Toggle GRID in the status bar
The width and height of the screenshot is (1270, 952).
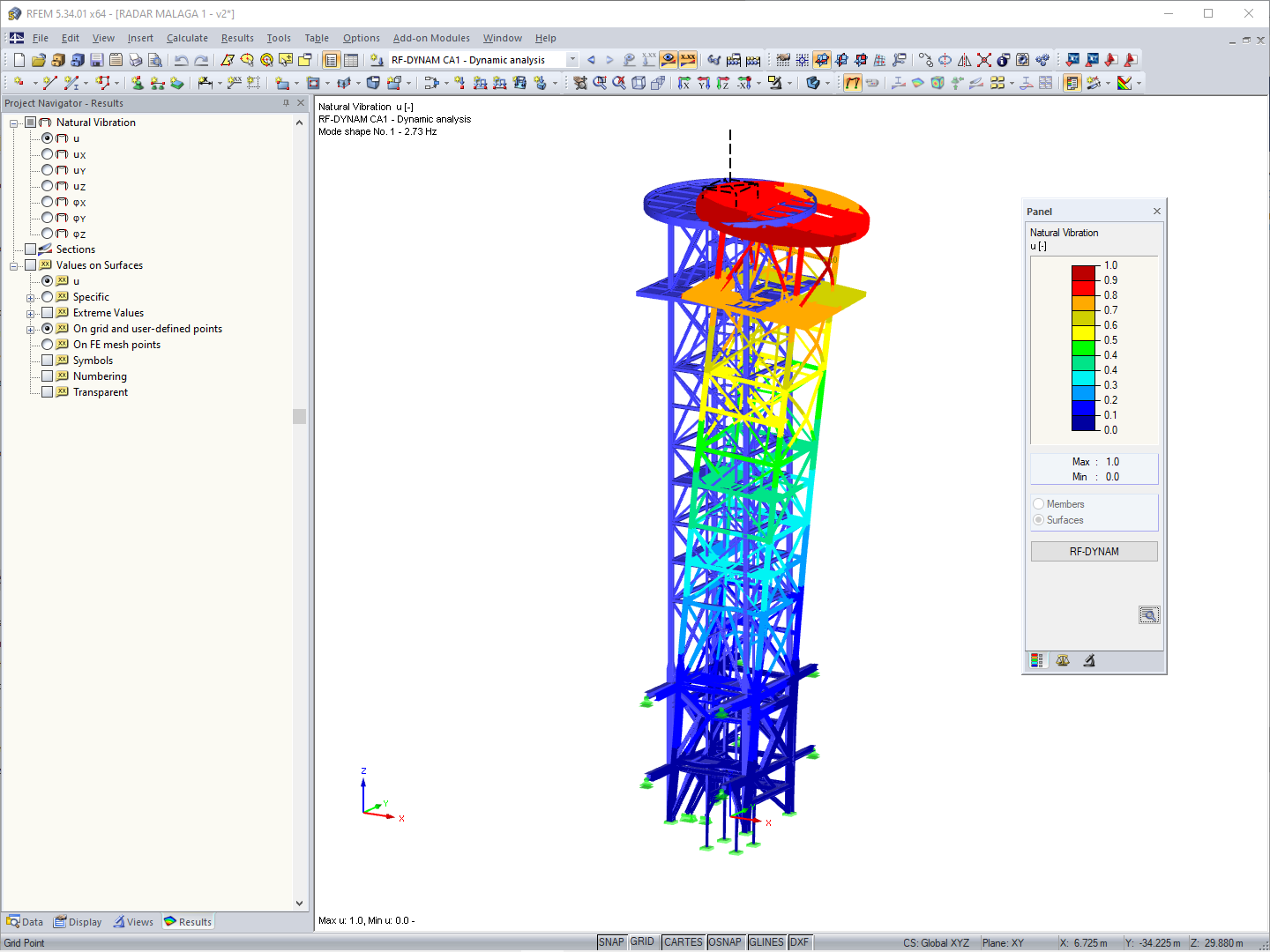point(643,941)
